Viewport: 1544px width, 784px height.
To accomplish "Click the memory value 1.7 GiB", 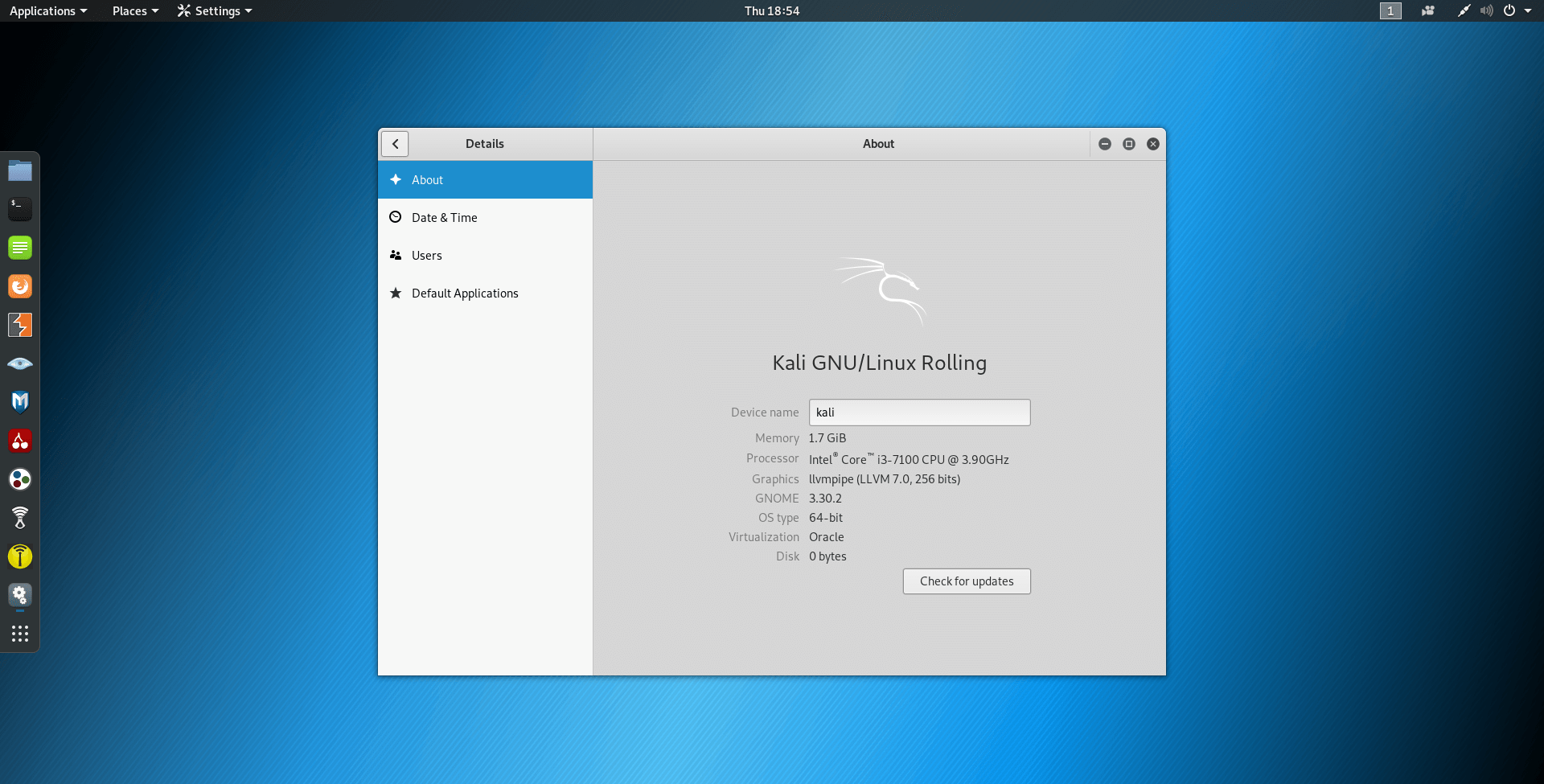I will pos(827,438).
